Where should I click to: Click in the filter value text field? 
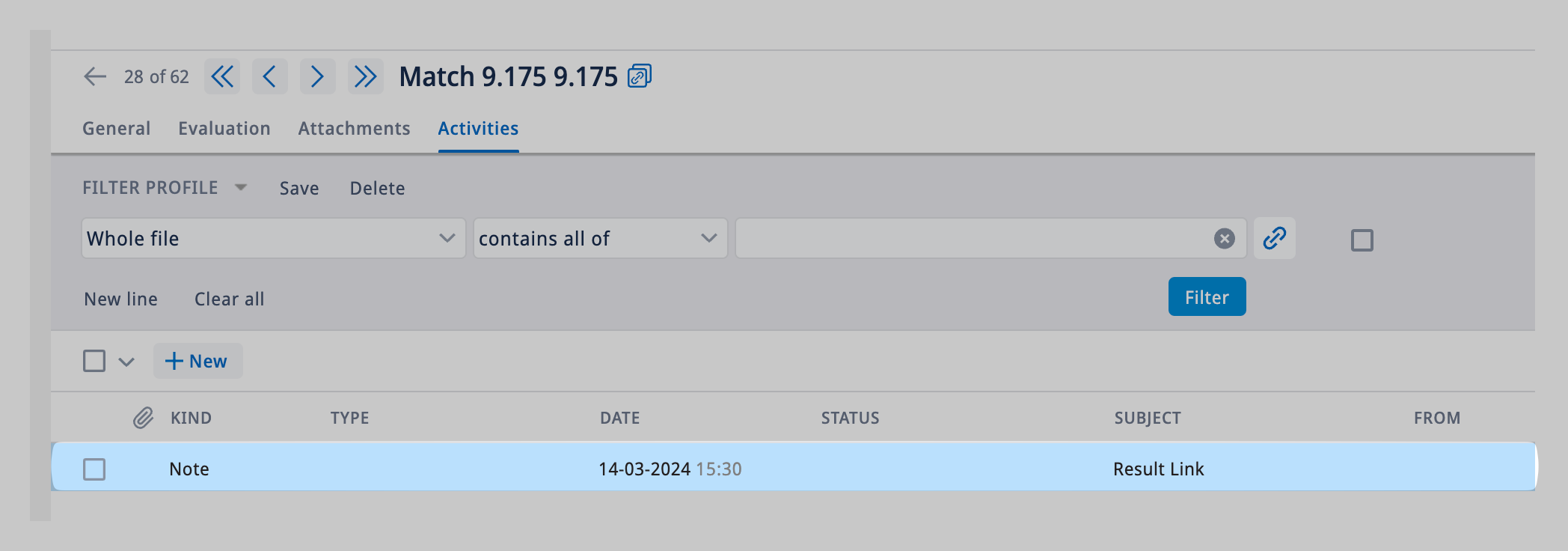tap(973, 239)
